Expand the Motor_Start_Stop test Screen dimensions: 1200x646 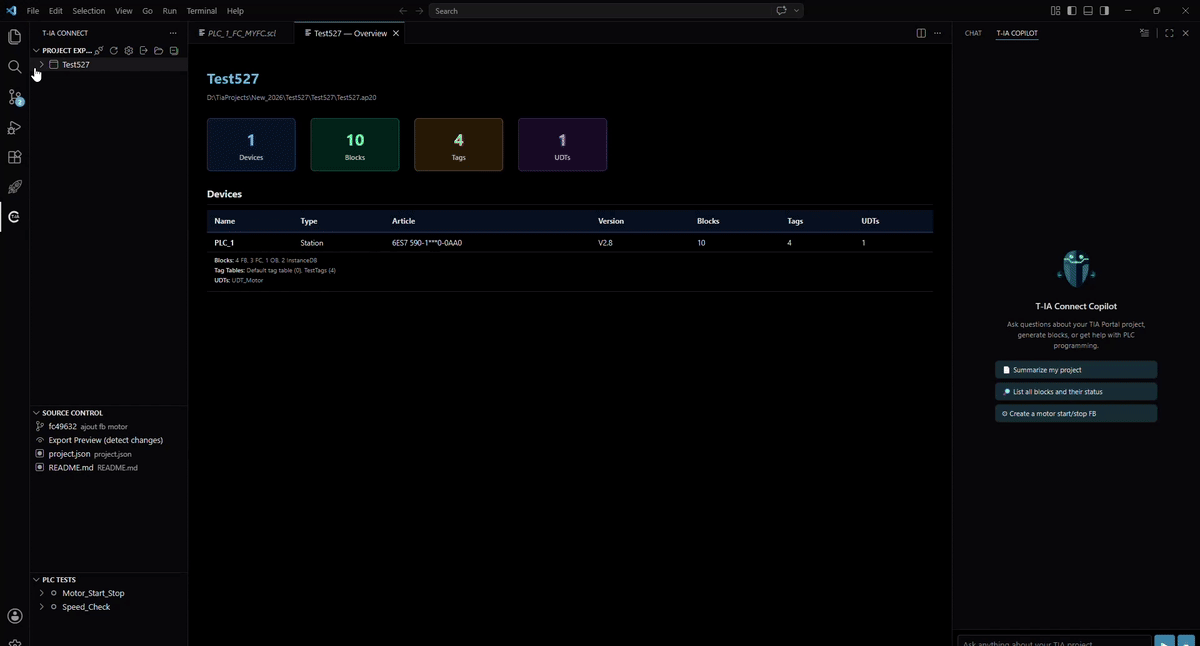(41, 593)
